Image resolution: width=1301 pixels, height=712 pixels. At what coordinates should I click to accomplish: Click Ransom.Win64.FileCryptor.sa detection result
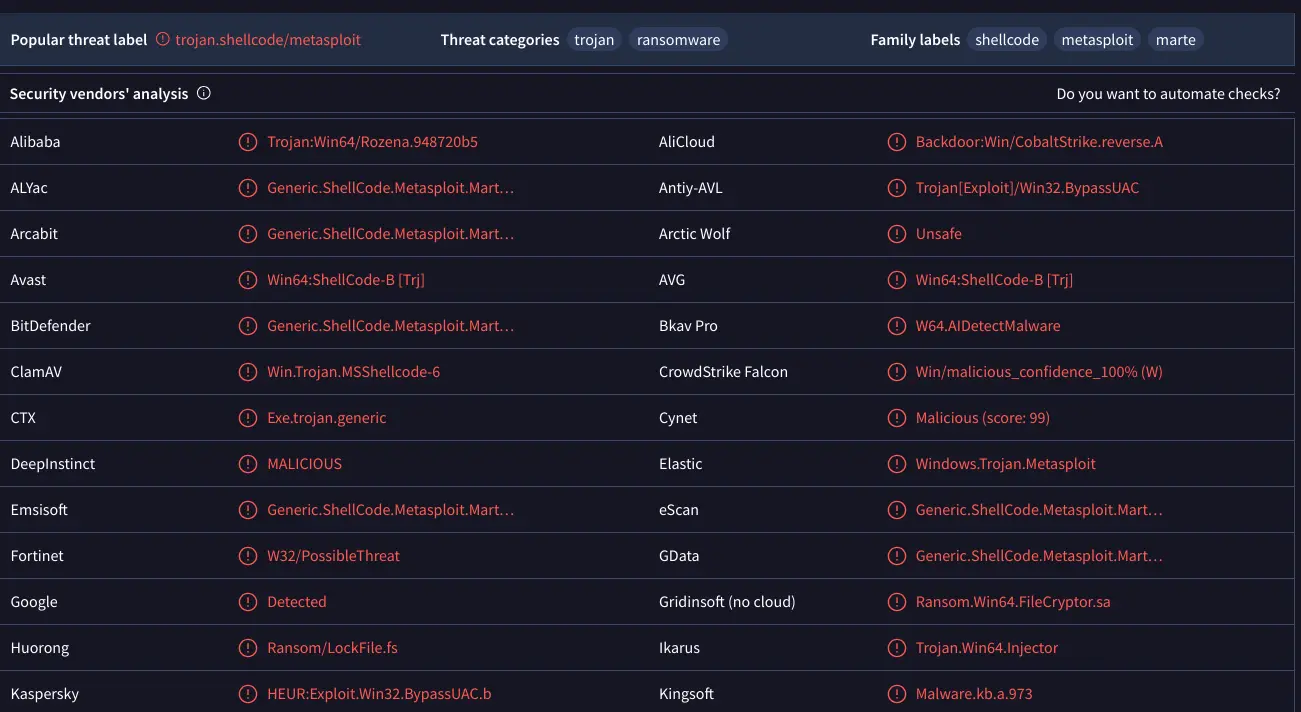coord(1013,602)
